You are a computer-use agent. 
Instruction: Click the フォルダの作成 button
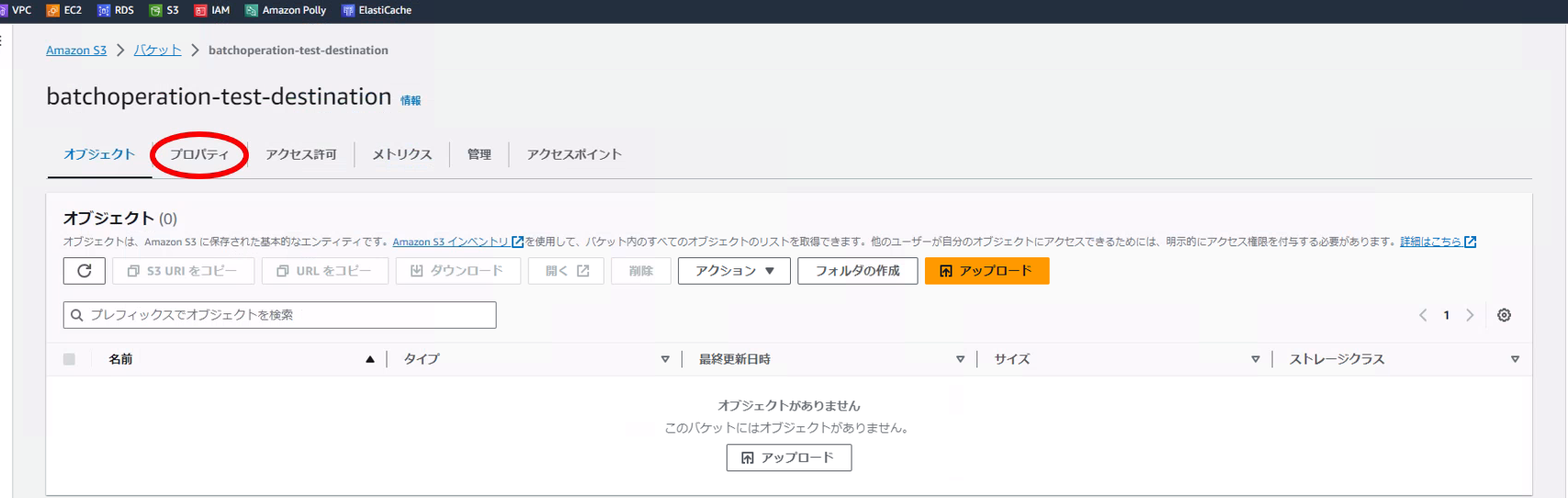point(857,271)
